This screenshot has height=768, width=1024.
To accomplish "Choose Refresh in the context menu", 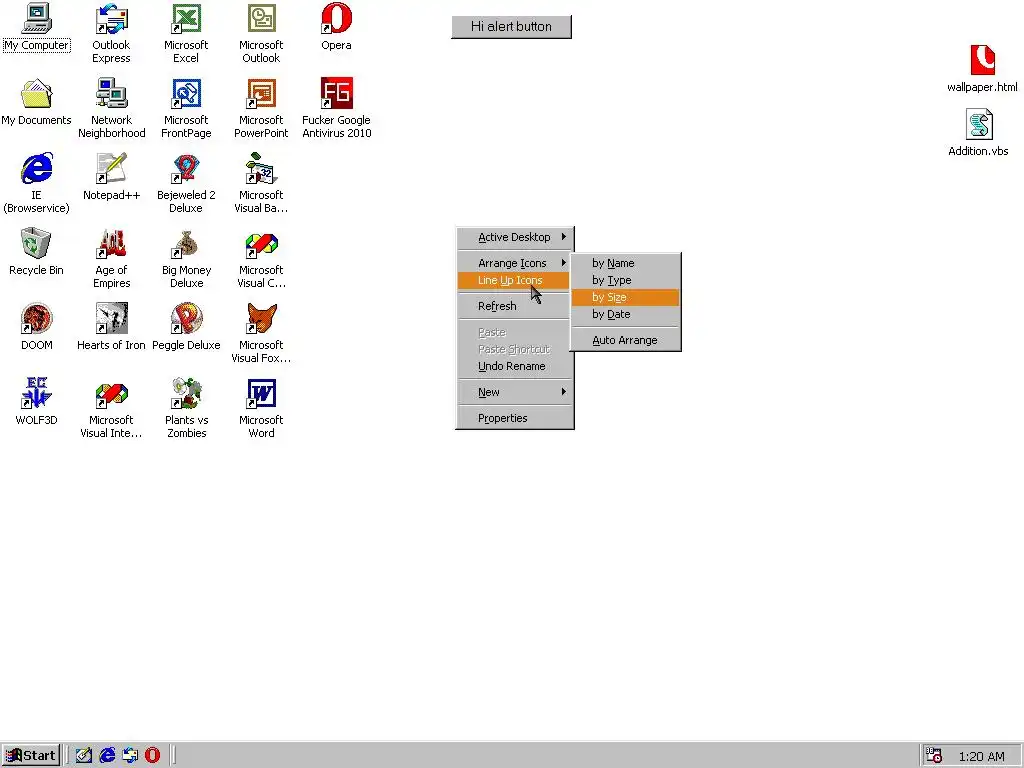I will click(x=515, y=306).
